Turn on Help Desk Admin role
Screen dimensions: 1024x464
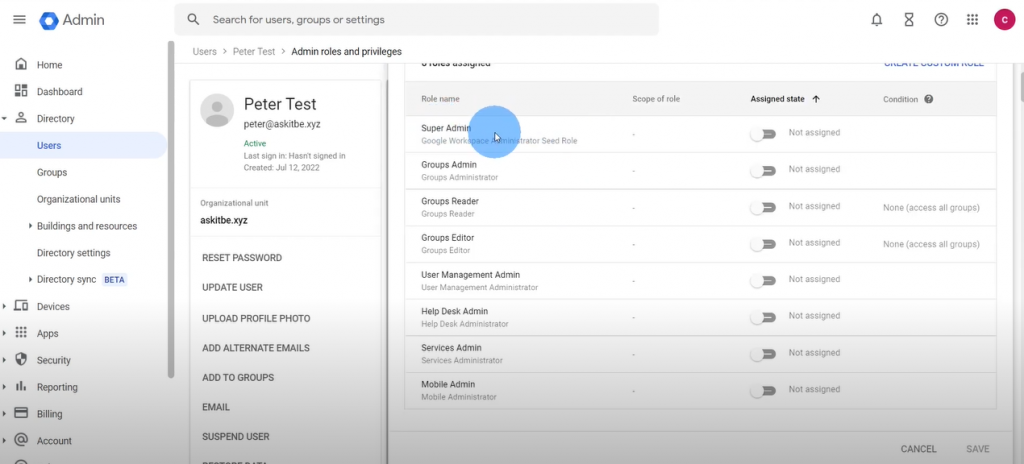click(x=764, y=317)
